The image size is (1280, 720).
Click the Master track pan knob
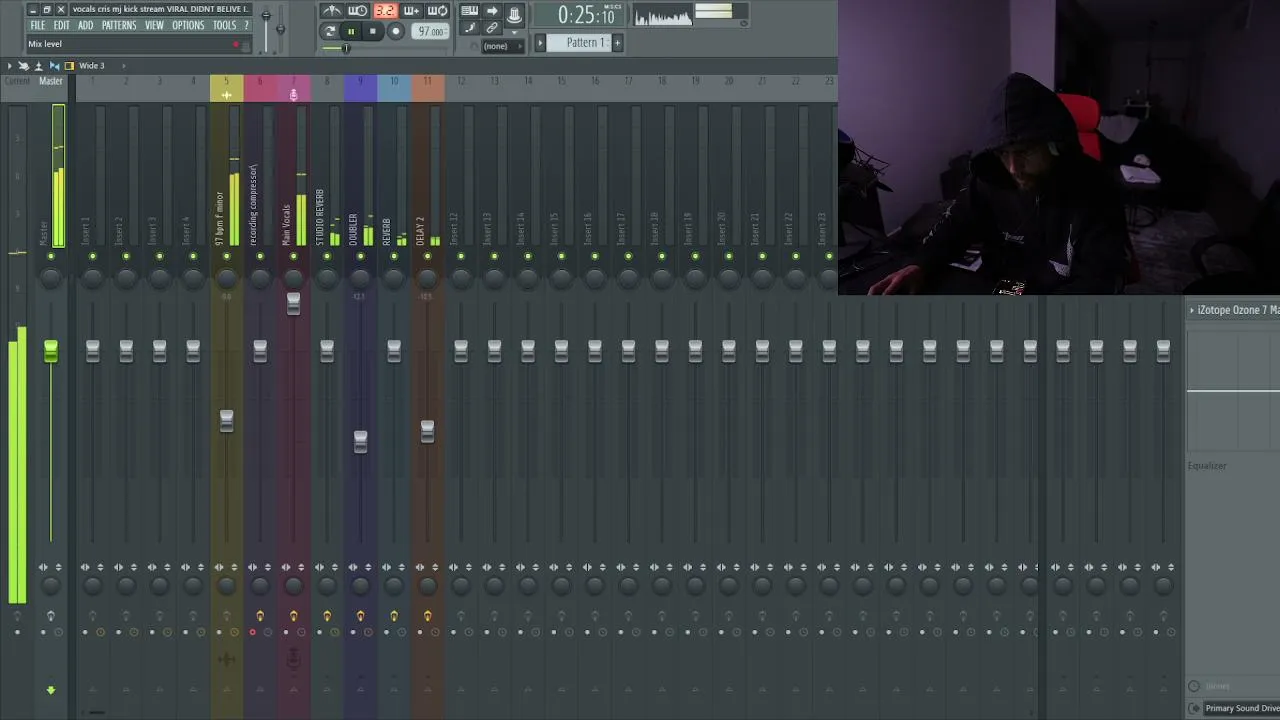[51, 278]
